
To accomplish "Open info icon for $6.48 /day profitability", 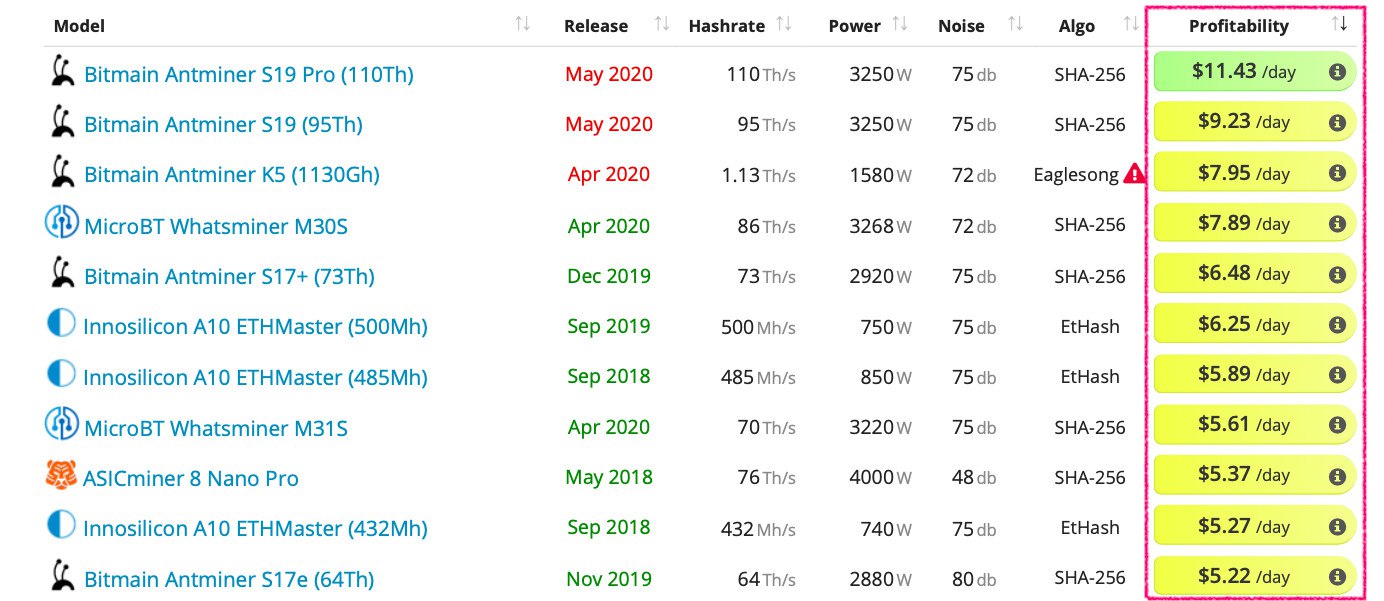I will coord(1336,274).
